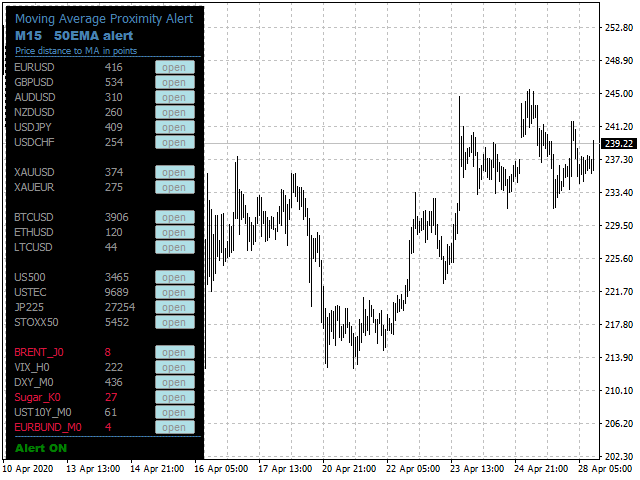The height and width of the screenshot is (480, 640).
Task: Select the BTCUSD symbol name
Action: tap(34, 217)
